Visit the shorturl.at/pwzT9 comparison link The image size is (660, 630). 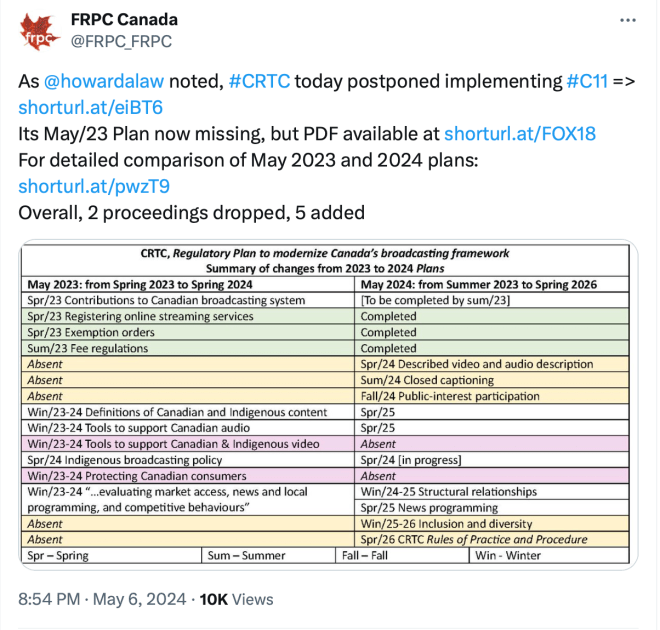click(x=94, y=185)
